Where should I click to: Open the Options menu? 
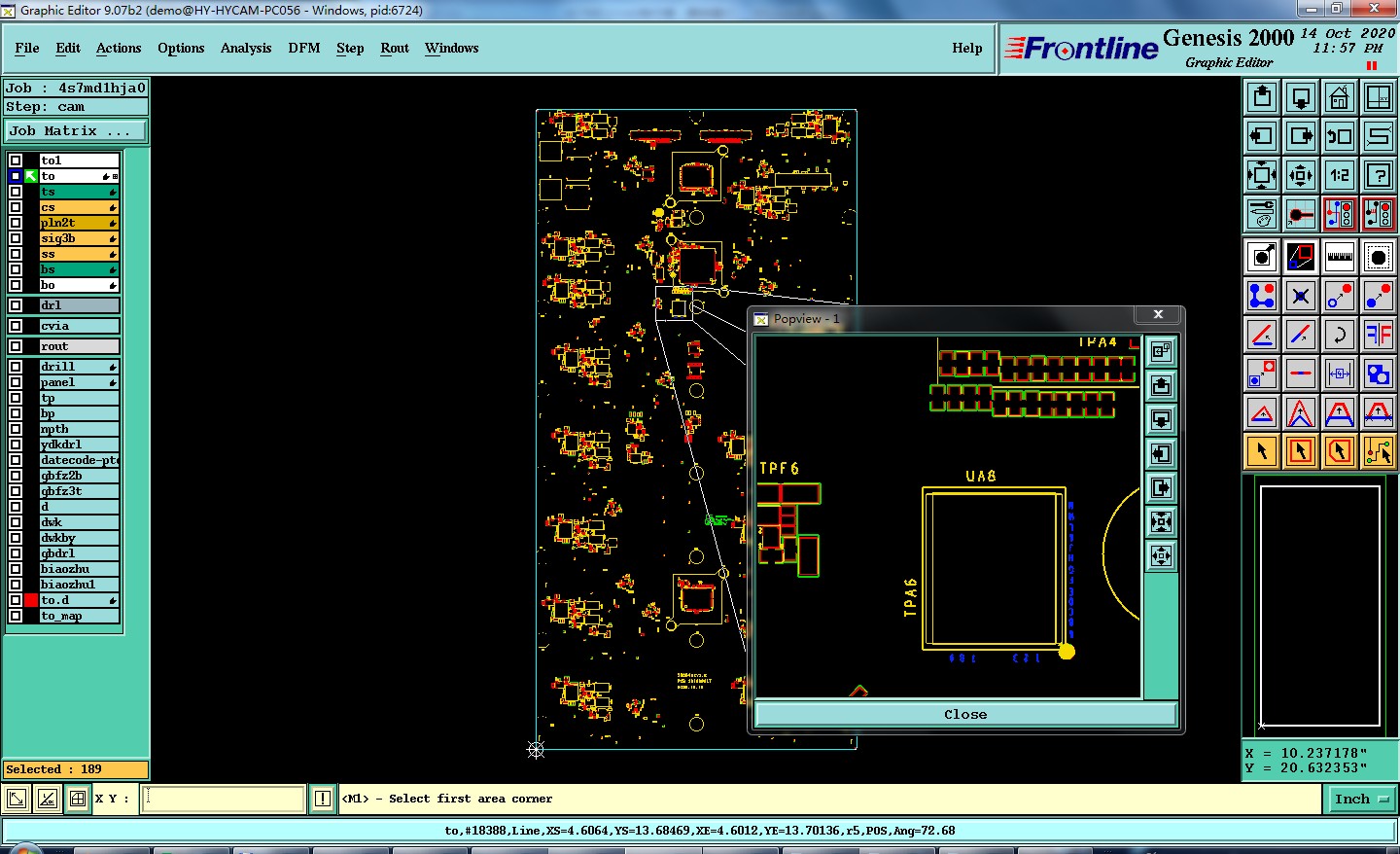[x=181, y=49]
